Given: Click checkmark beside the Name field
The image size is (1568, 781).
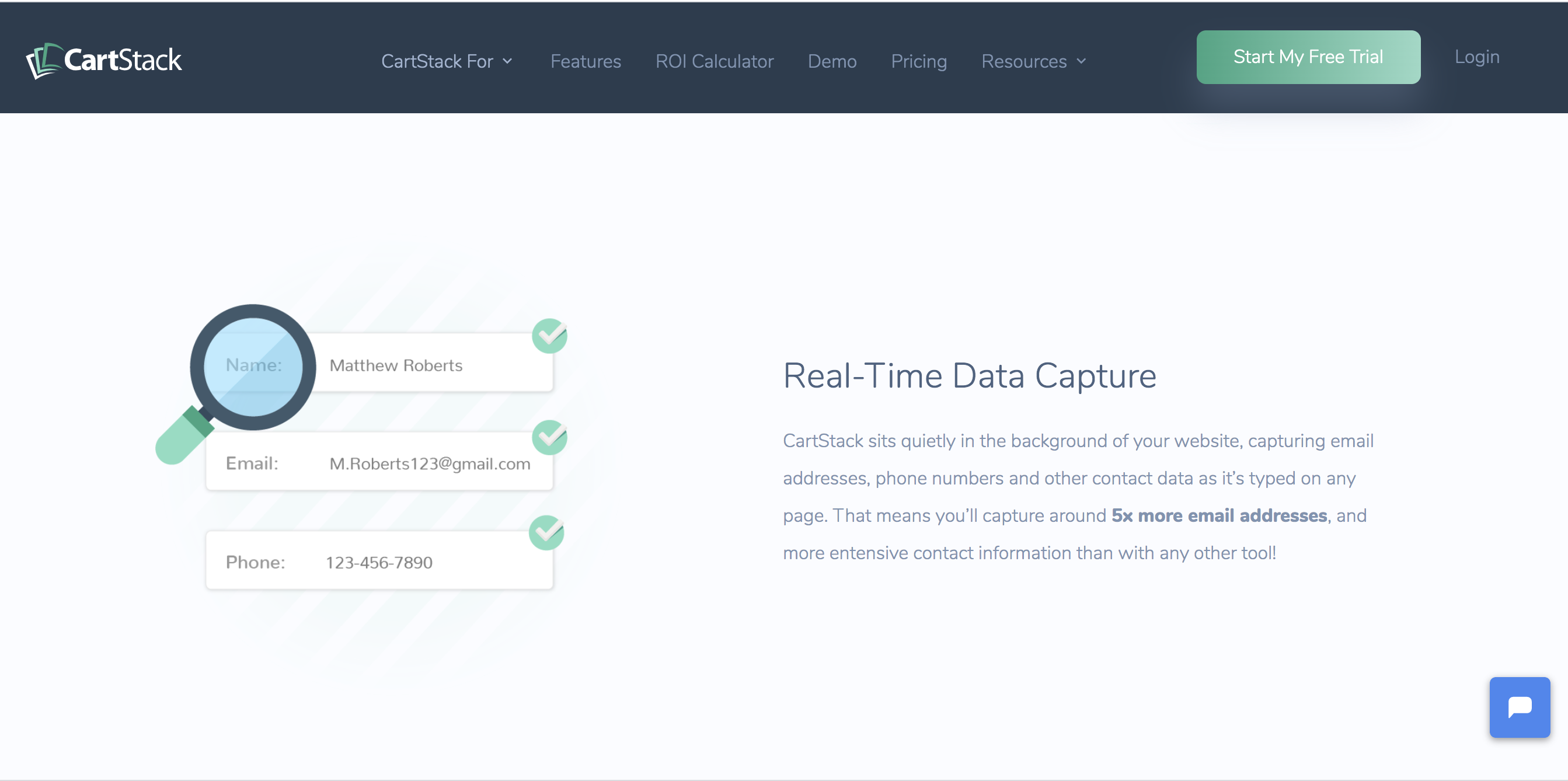Looking at the screenshot, I should coord(549,336).
